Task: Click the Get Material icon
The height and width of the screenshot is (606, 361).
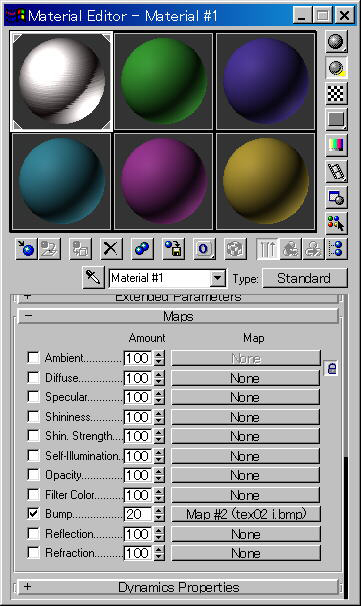Action: (26, 249)
